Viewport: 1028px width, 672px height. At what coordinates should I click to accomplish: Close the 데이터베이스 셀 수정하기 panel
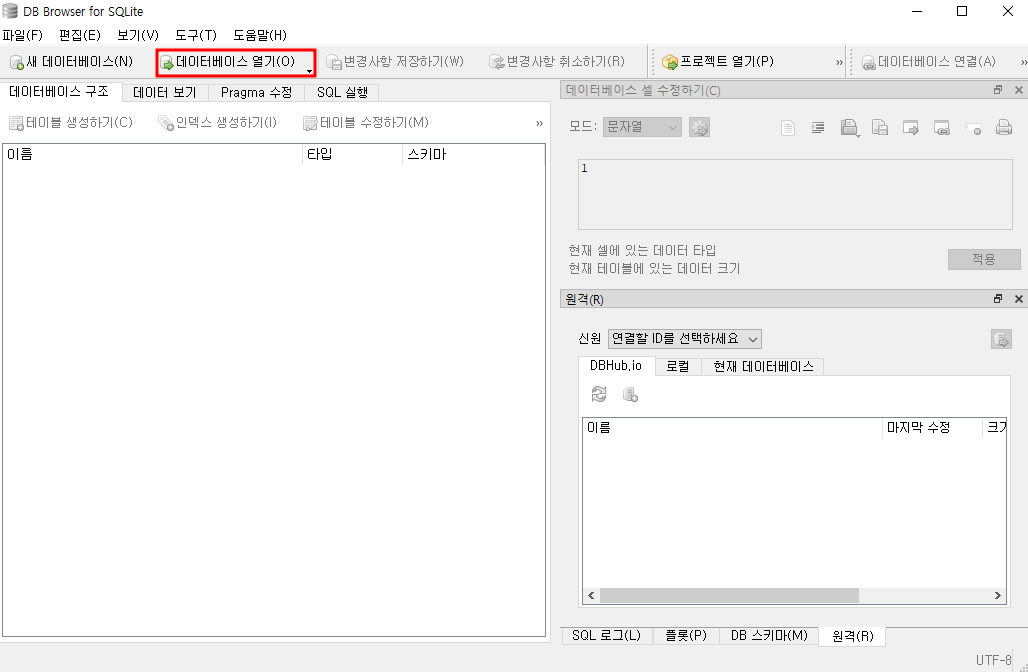[1019, 90]
